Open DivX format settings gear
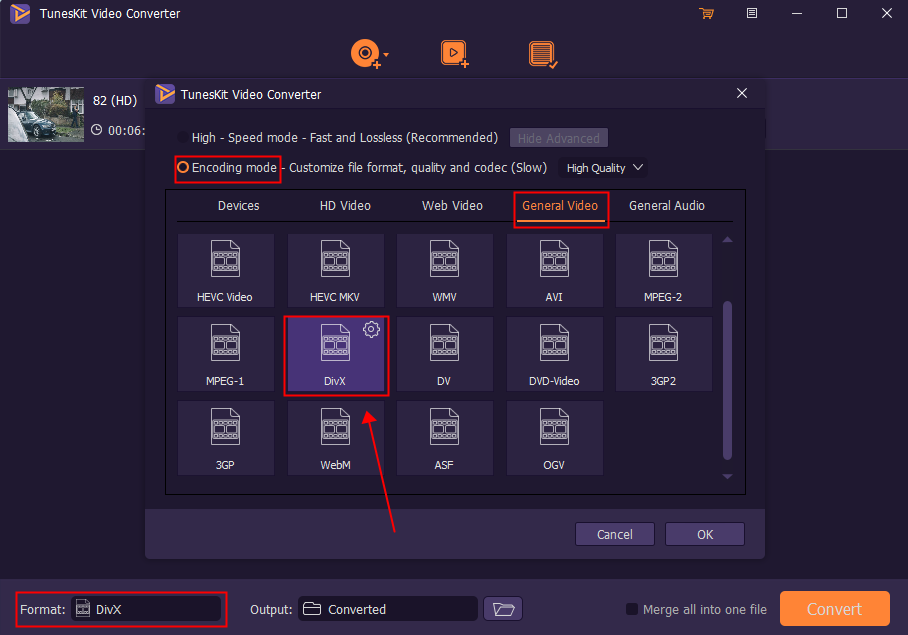908x635 pixels. click(x=371, y=329)
